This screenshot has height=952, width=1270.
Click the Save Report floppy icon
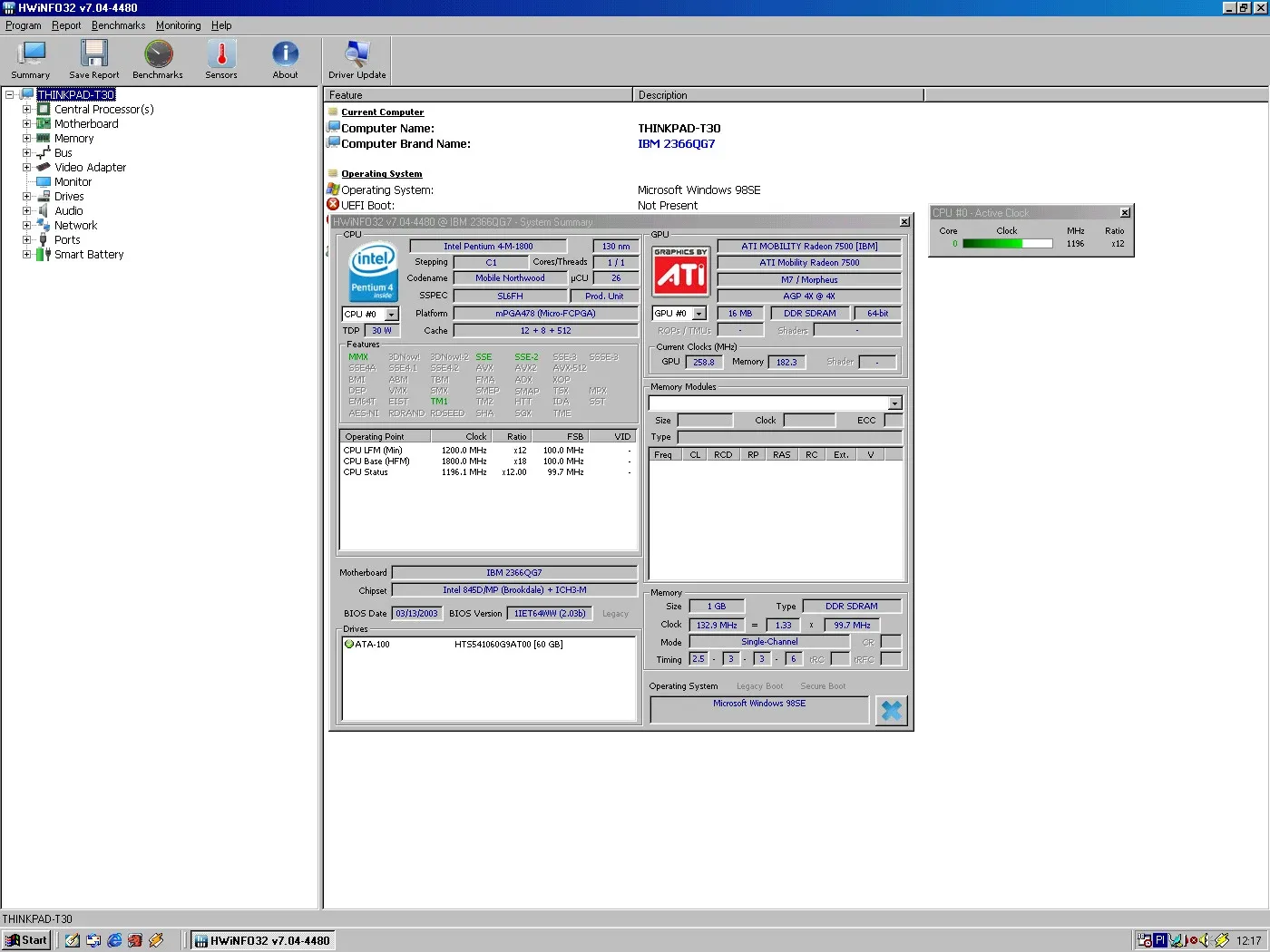(x=93, y=53)
